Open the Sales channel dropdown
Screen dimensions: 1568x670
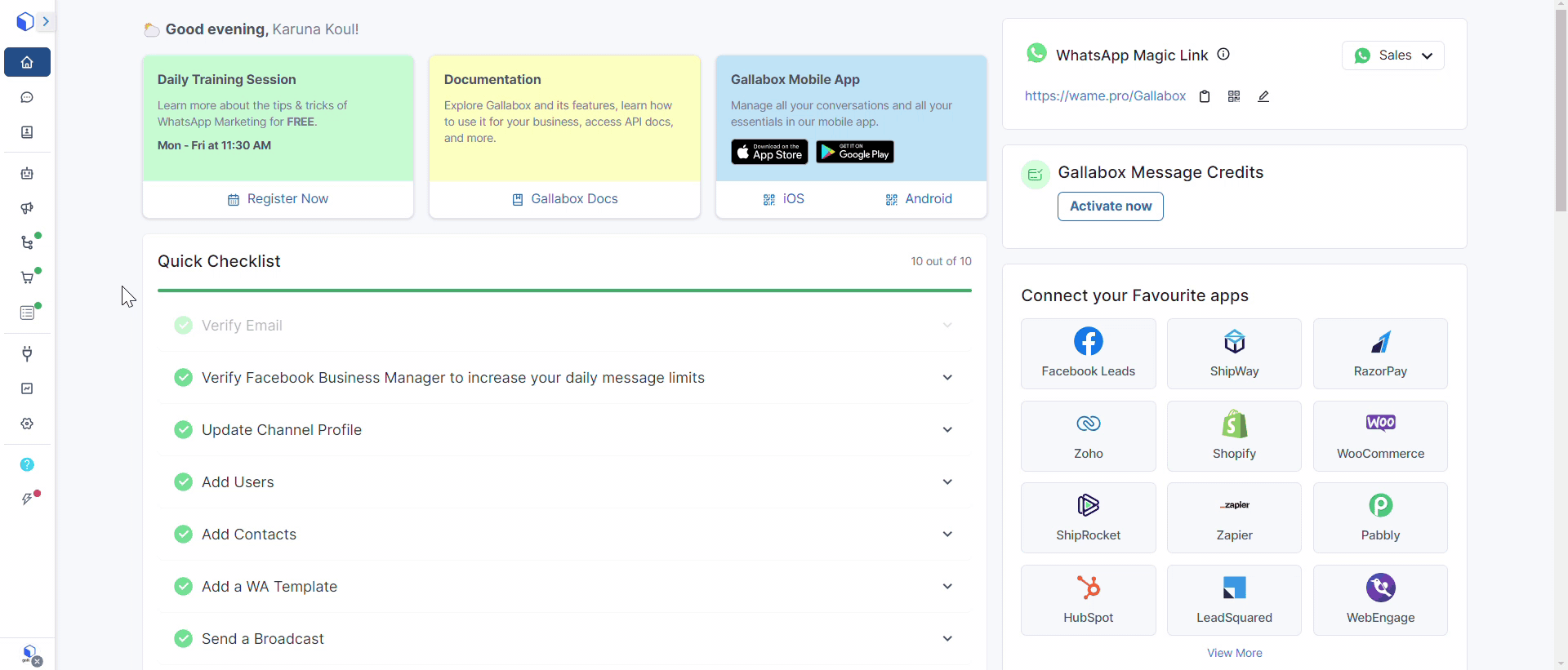[1393, 55]
